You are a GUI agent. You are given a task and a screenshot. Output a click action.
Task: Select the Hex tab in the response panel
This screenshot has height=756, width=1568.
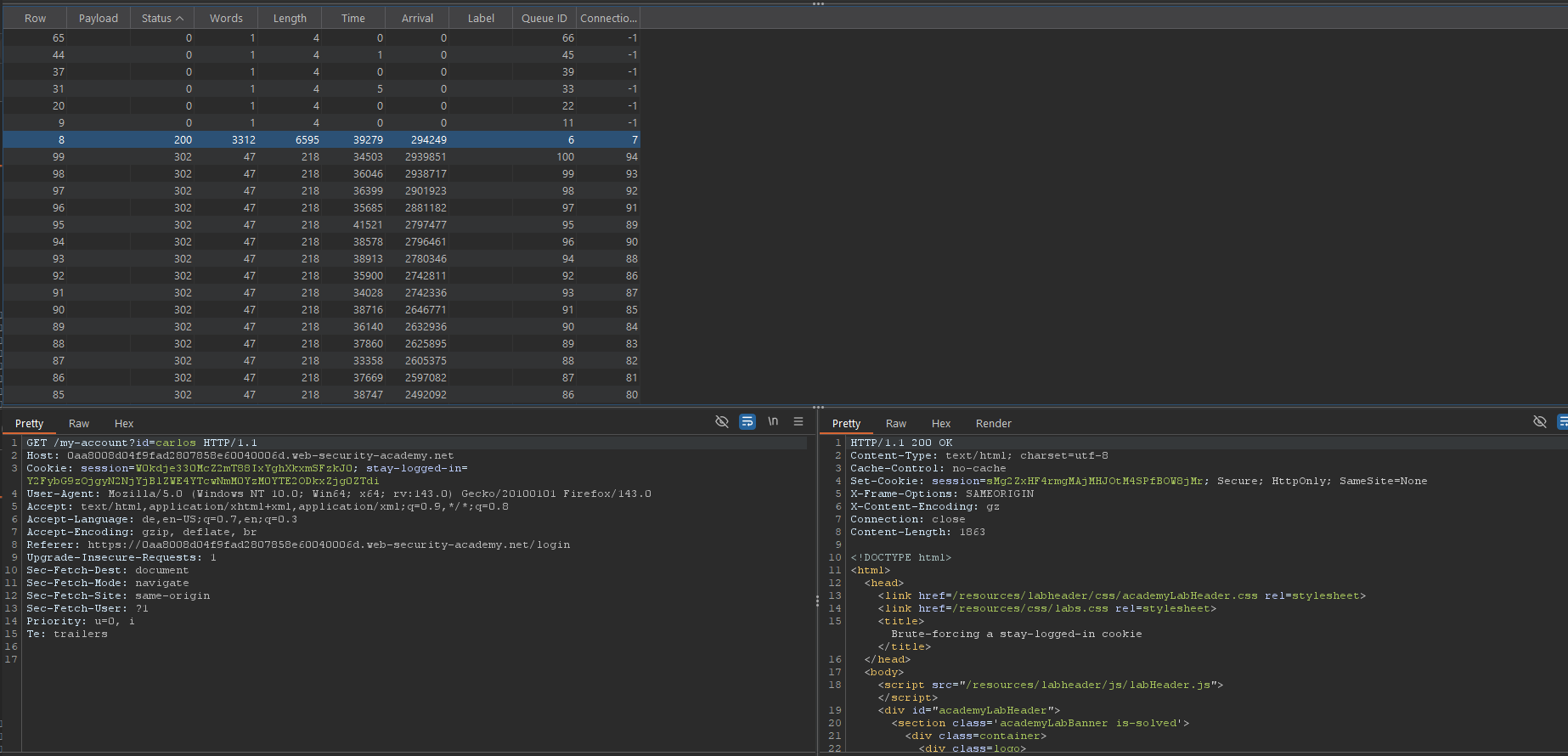[941, 423]
